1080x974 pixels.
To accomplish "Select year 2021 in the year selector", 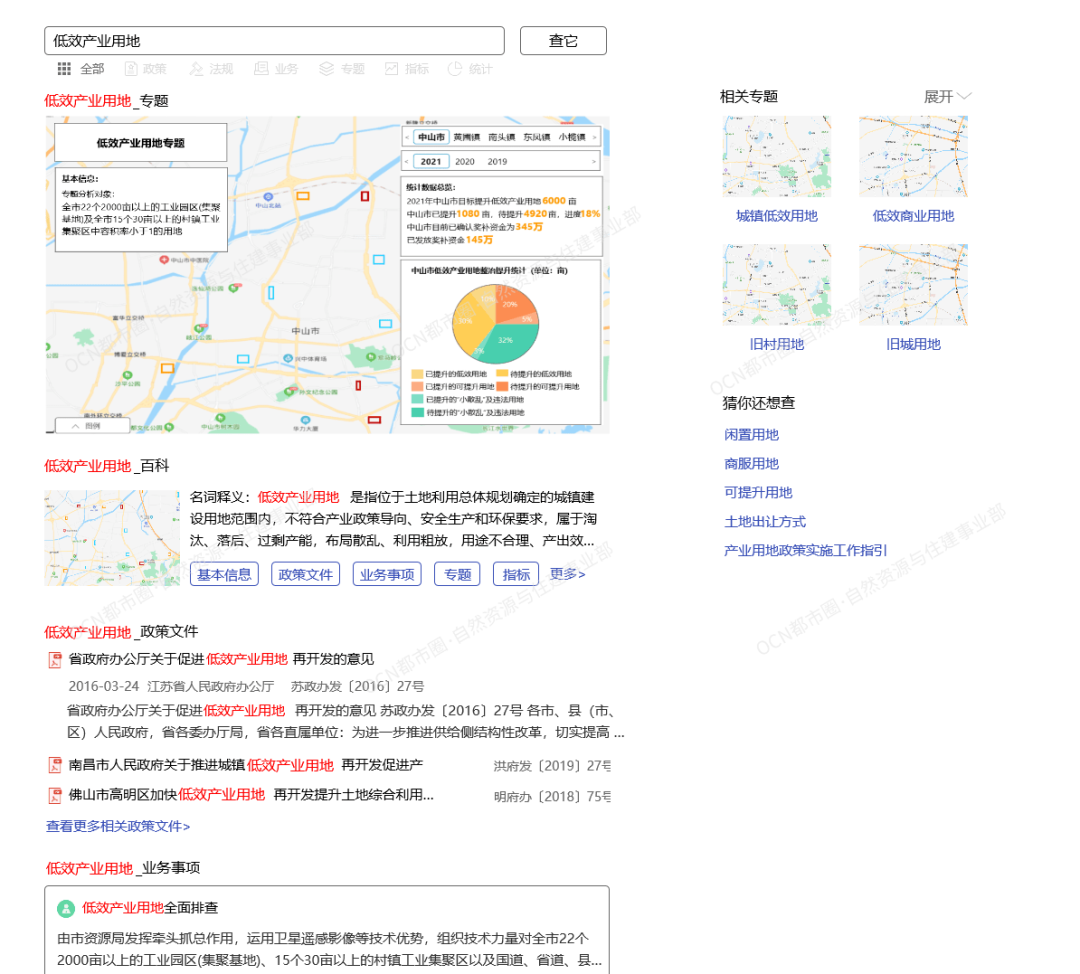I will [x=431, y=161].
